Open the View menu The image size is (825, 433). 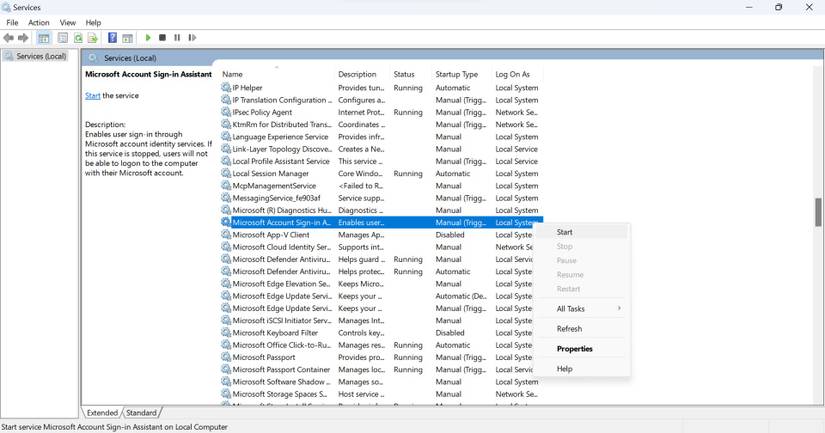click(x=67, y=23)
